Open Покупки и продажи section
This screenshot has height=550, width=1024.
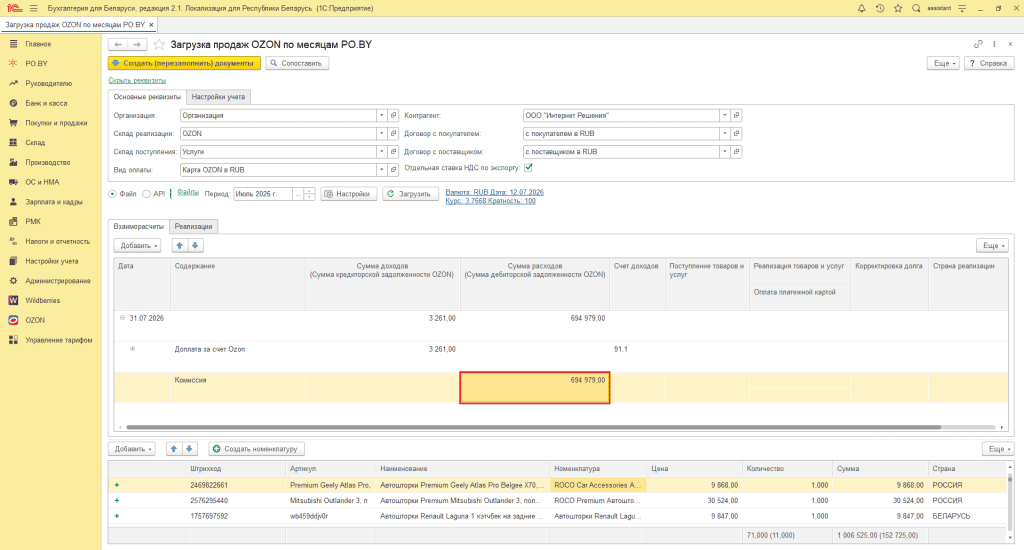(56, 123)
